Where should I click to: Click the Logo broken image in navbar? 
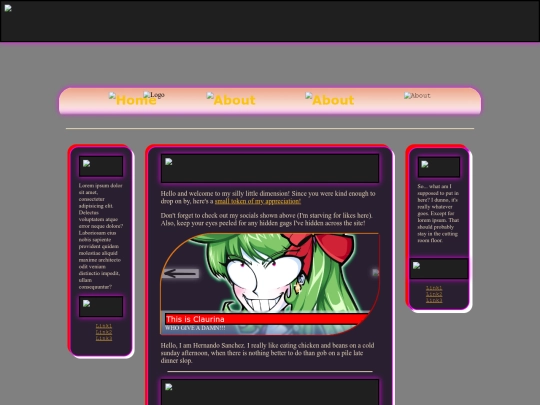point(154,95)
